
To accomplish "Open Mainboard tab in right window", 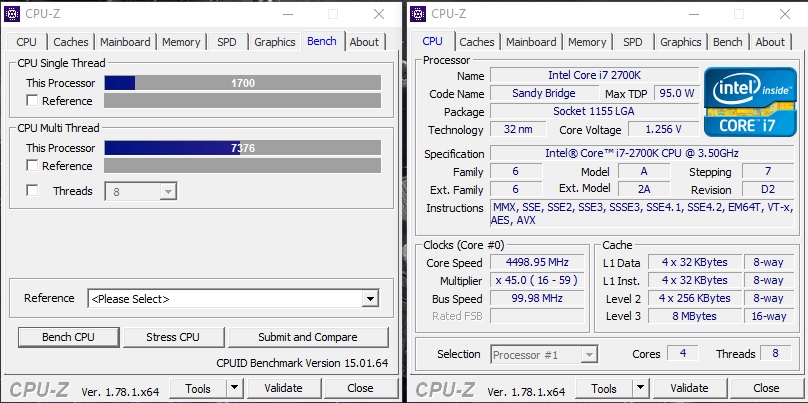I will (x=531, y=42).
